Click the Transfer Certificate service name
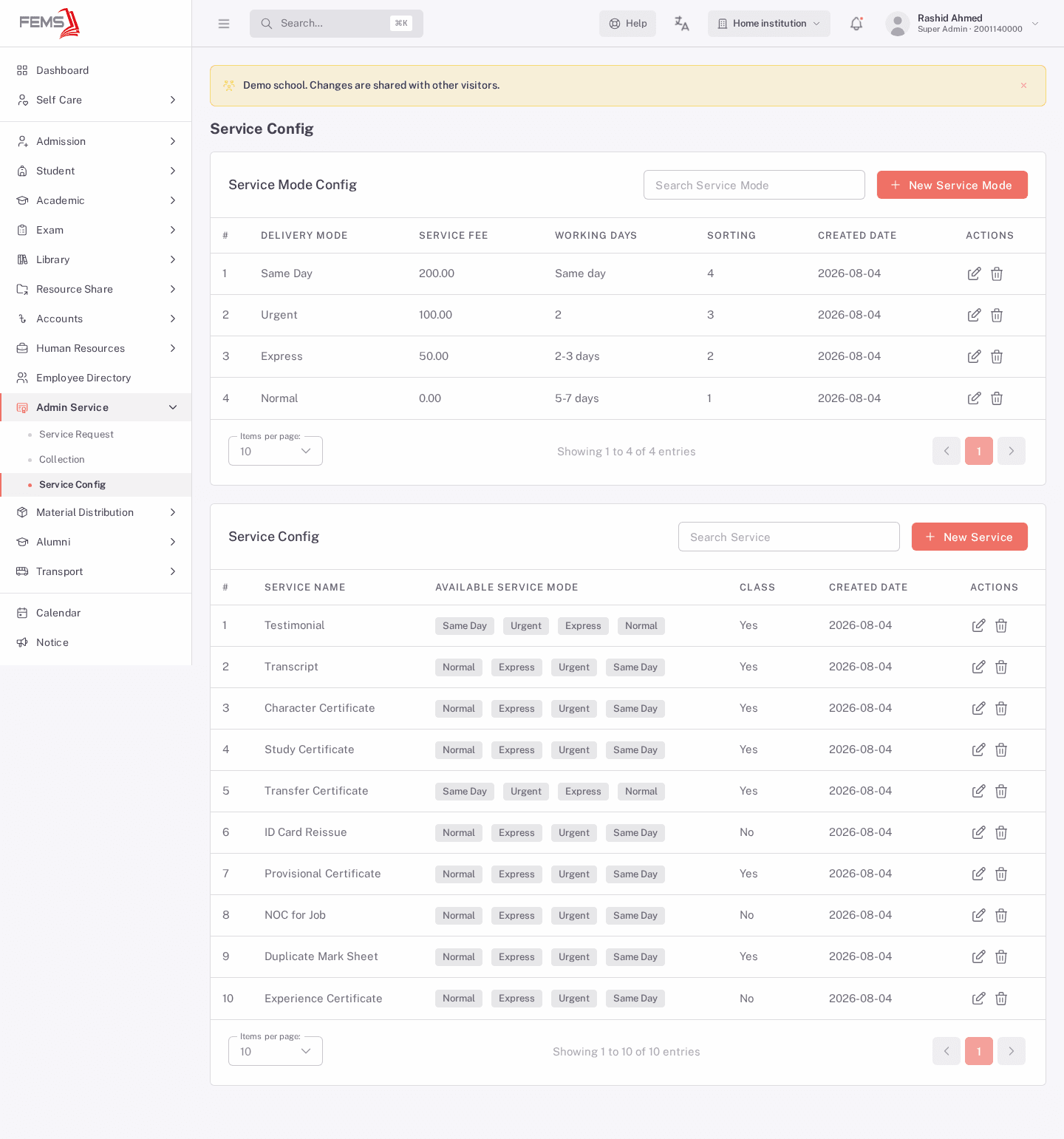The width and height of the screenshot is (1064, 1139). pyautogui.click(x=316, y=791)
